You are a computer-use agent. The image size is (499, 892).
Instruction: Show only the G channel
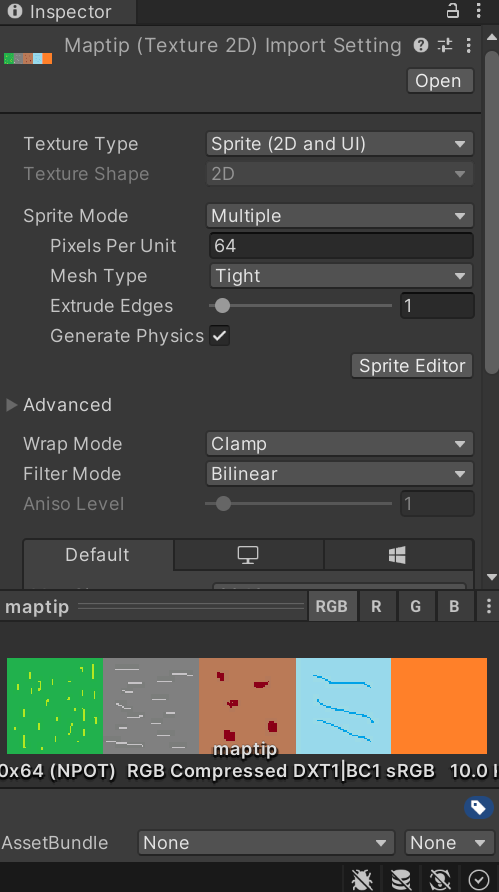click(415, 606)
